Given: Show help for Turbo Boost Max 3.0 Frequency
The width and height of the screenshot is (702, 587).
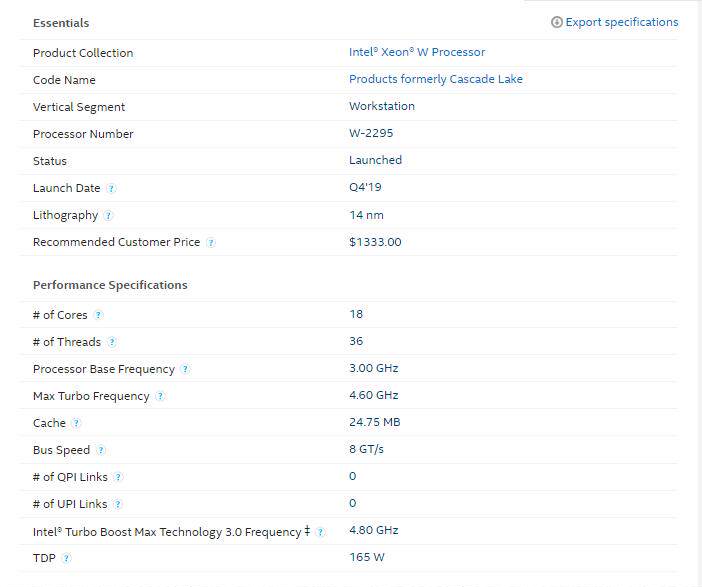Looking at the screenshot, I should [320, 532].
